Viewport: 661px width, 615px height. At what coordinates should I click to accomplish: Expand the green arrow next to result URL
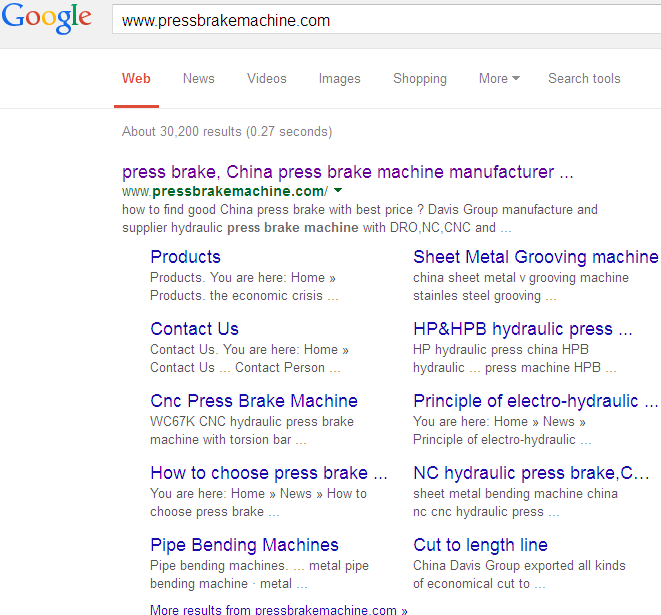point(338,191)
